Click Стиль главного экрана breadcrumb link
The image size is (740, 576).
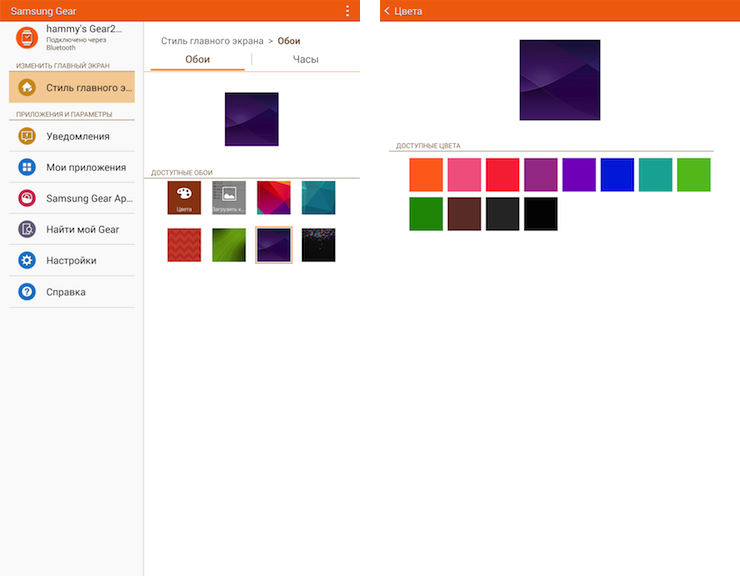(x=212, y=41)
